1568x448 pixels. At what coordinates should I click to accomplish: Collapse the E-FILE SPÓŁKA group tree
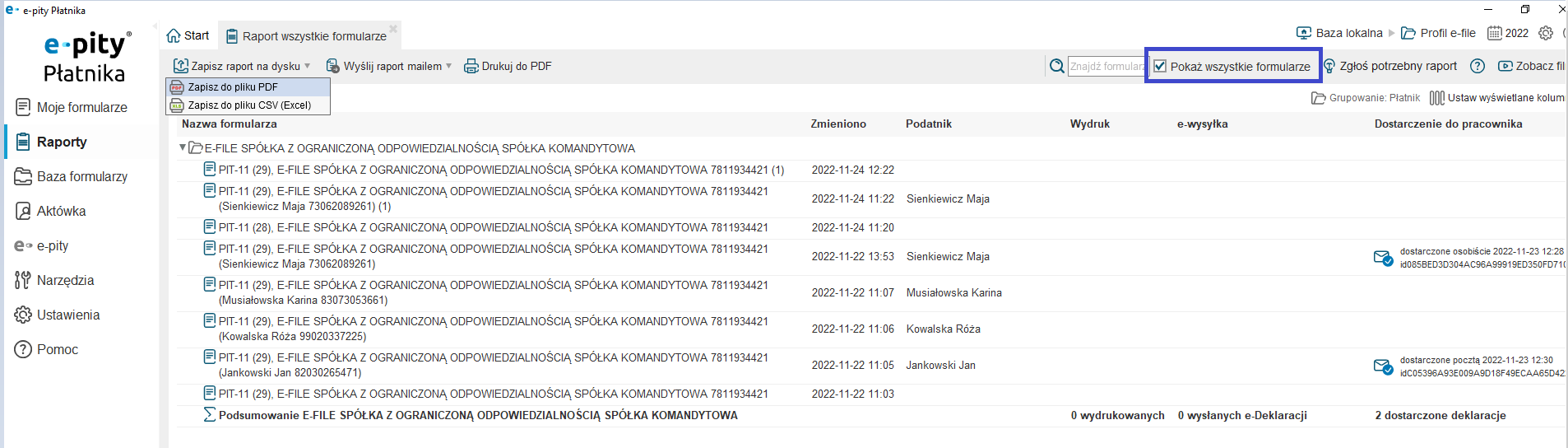point(183,148)
